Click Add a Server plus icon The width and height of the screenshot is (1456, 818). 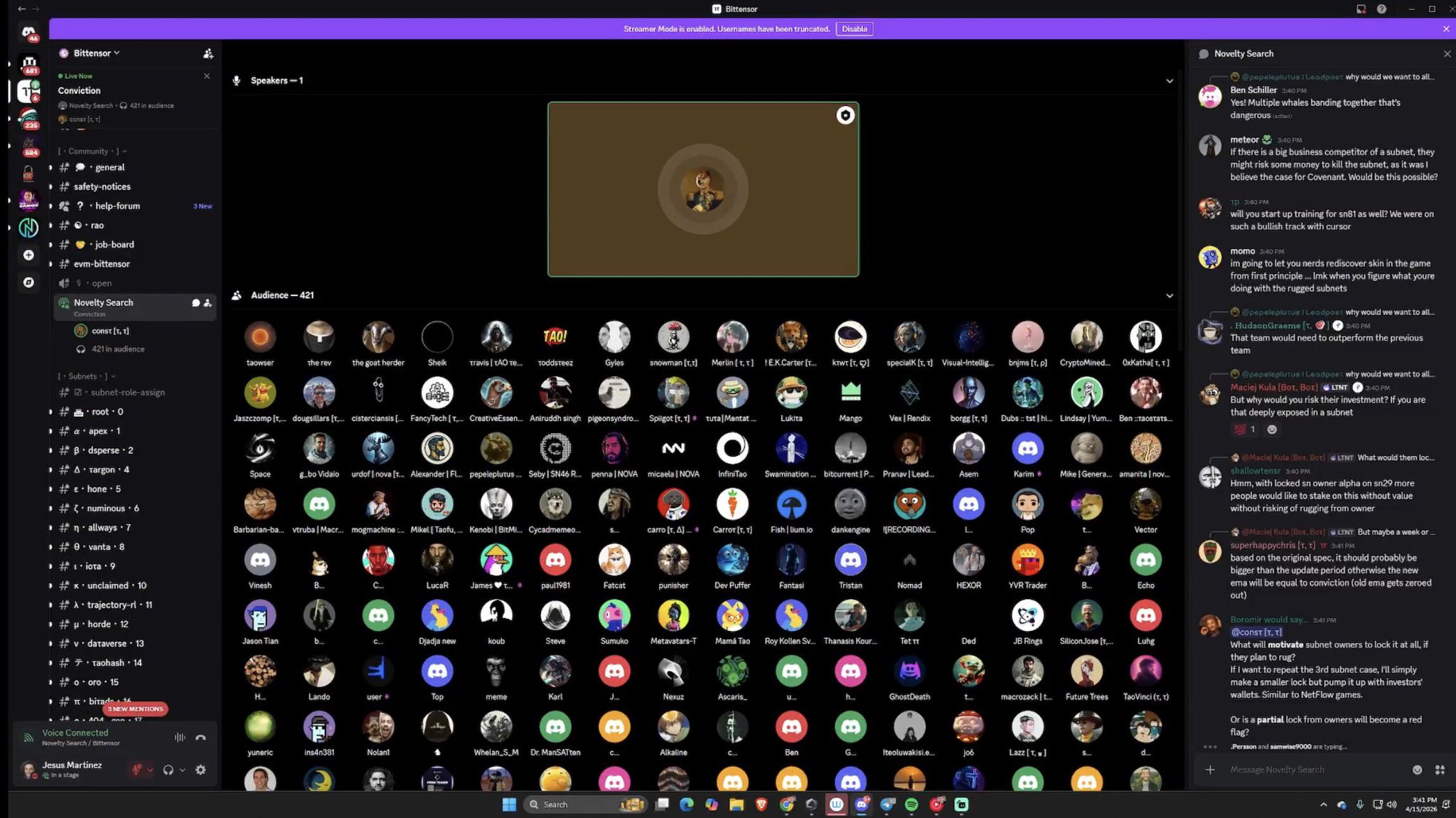(x=28, y=255)
